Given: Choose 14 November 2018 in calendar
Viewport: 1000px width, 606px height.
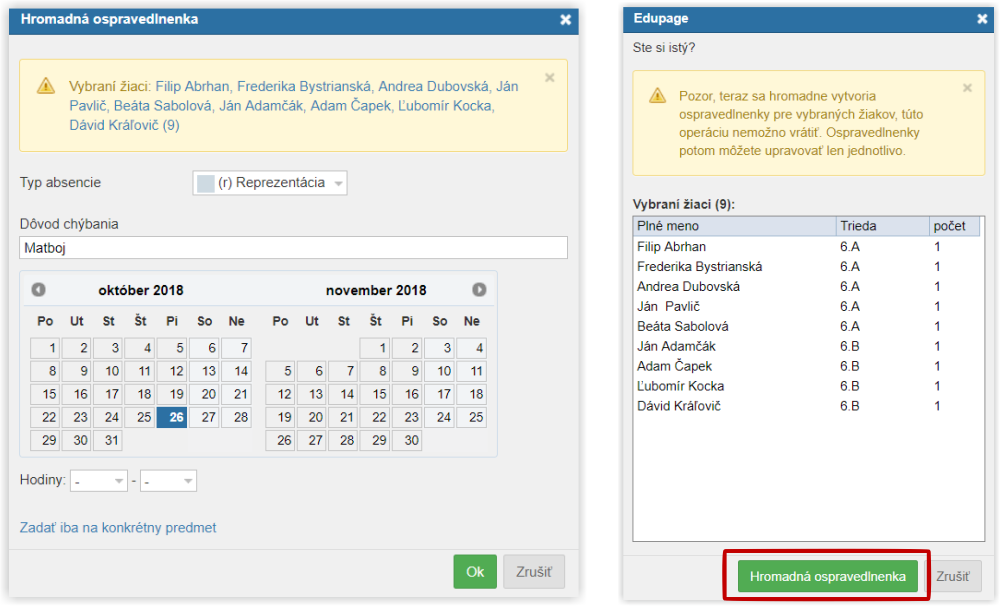Looking at the screenshot, I should 343,394.
